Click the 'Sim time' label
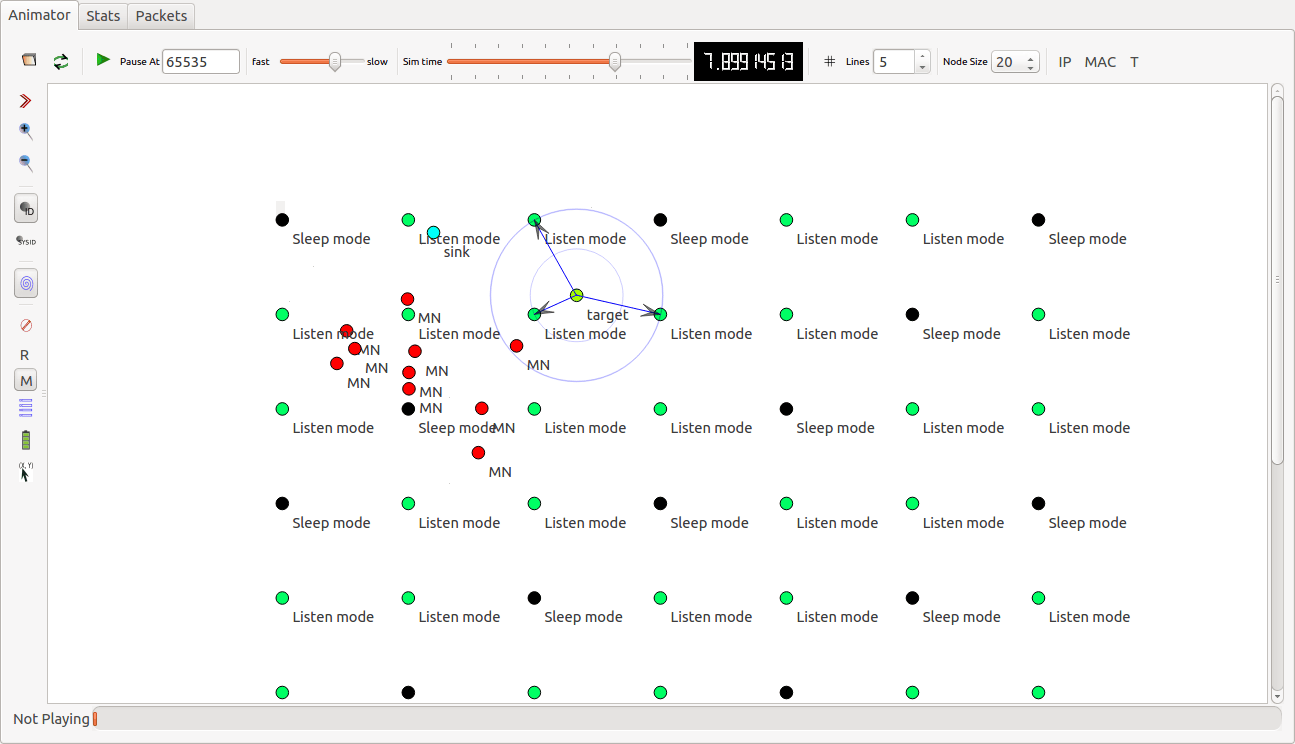This screenshot has width=1295, height=744. [422, 62]
